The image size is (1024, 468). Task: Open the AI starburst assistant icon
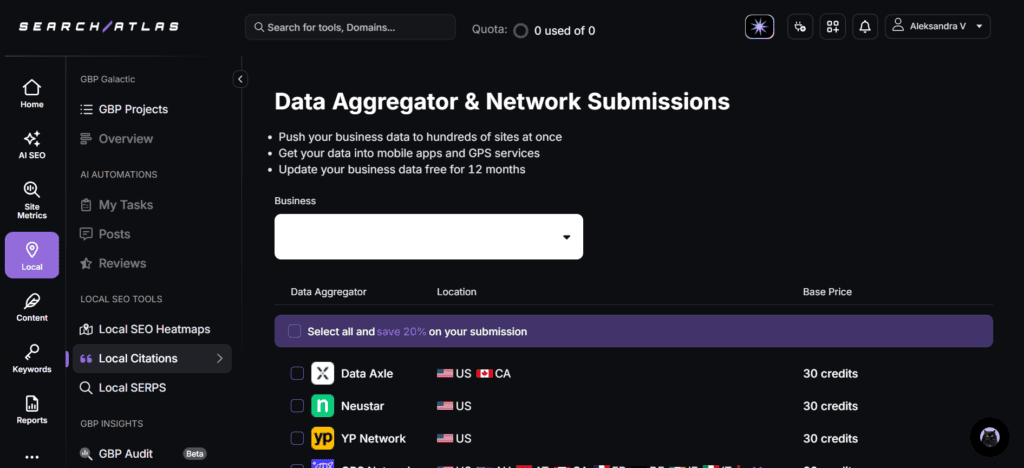[x=760, y=27]
